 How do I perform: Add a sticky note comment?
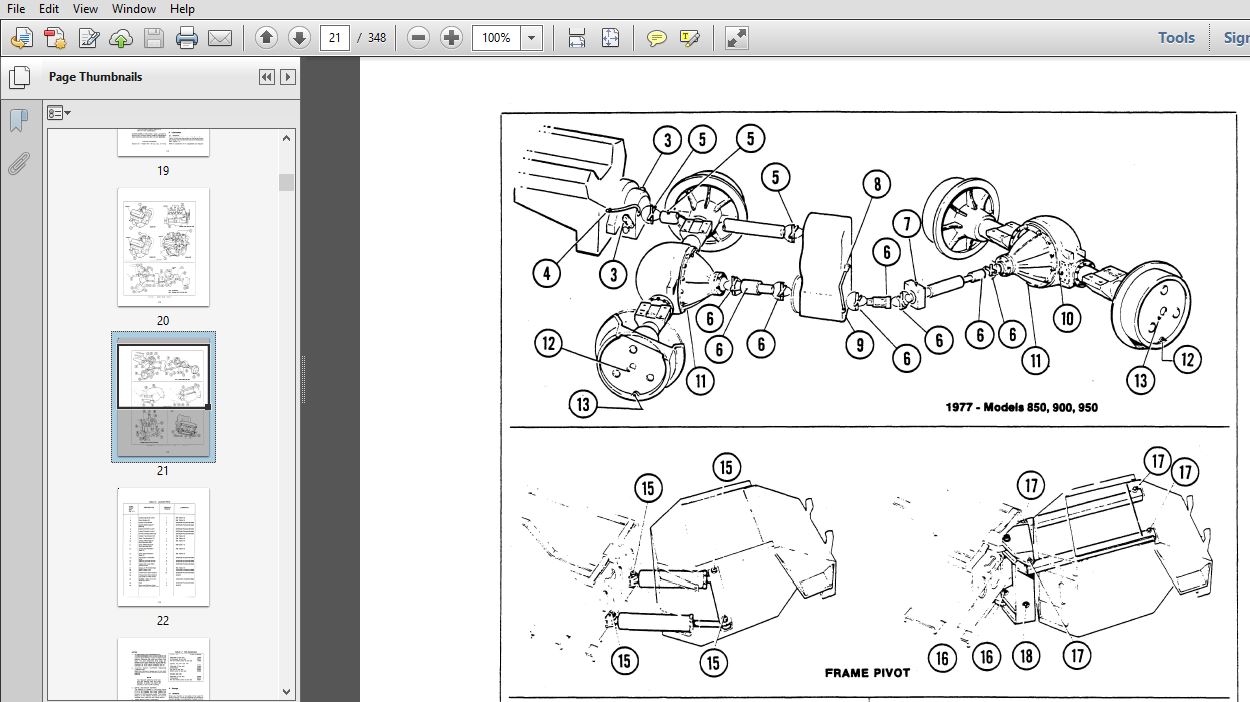point(656,38)
